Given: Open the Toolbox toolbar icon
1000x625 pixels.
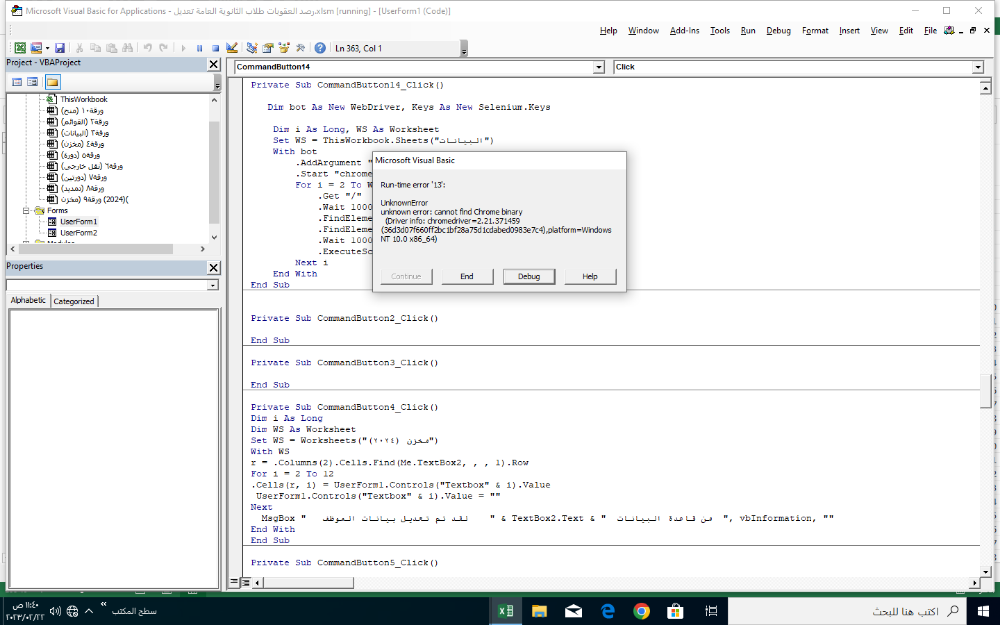Looking at the screenshot, I should [300, 48].
